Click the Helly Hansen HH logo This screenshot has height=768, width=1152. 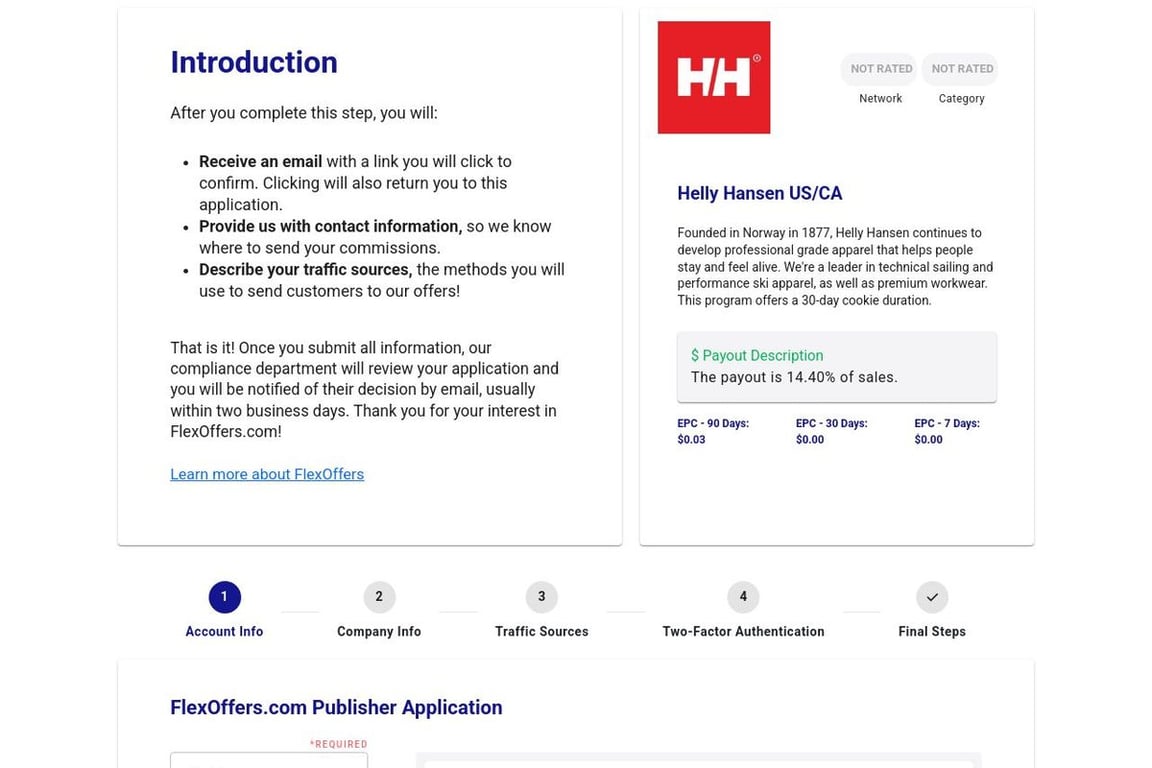click(x=713, y=77)
